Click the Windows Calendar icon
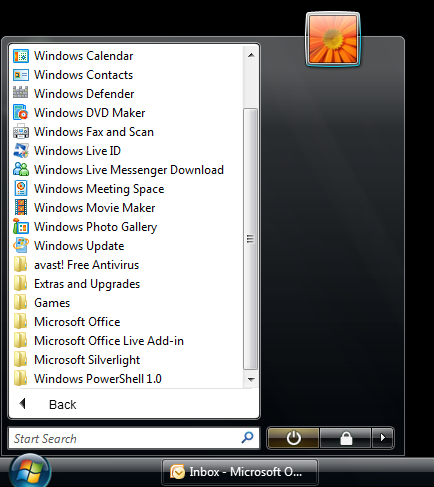 click(x=21, y=56)
